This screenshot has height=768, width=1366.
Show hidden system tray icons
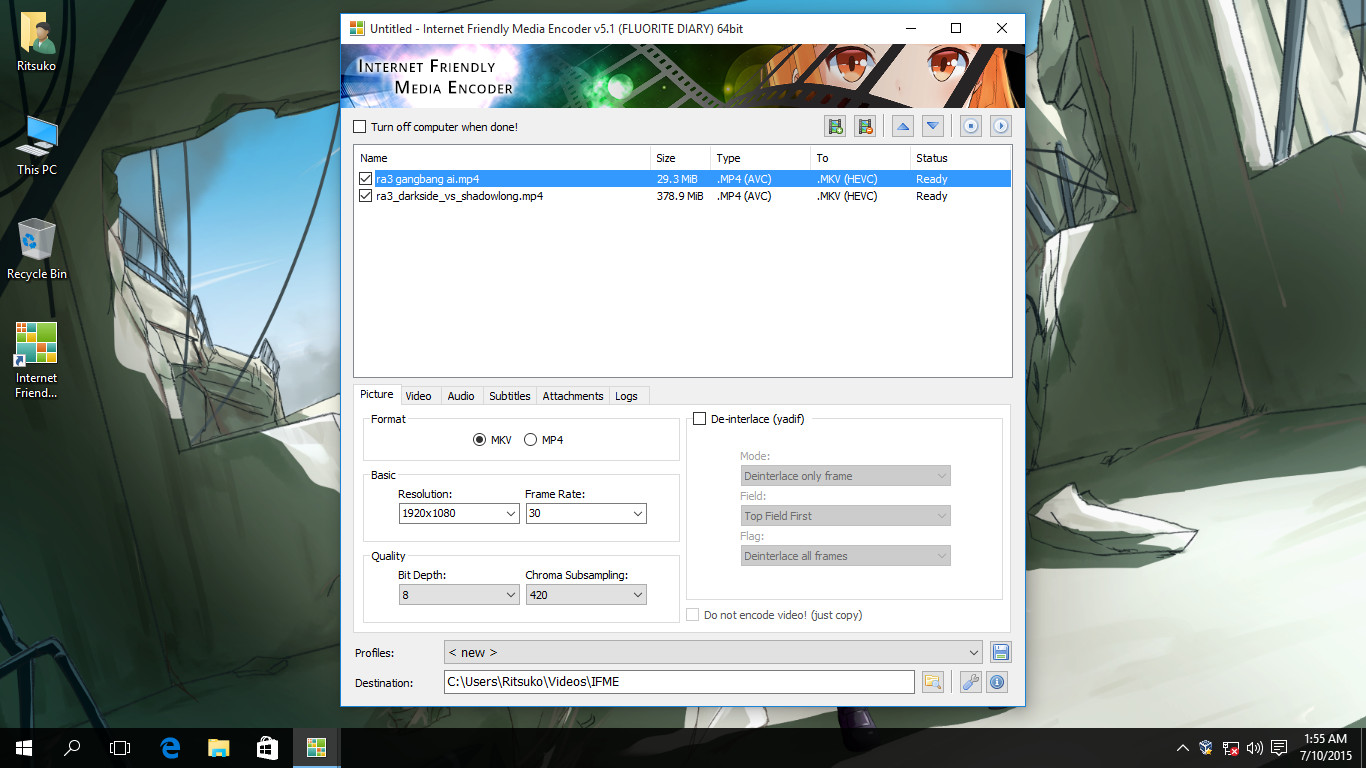[1183, 748]
